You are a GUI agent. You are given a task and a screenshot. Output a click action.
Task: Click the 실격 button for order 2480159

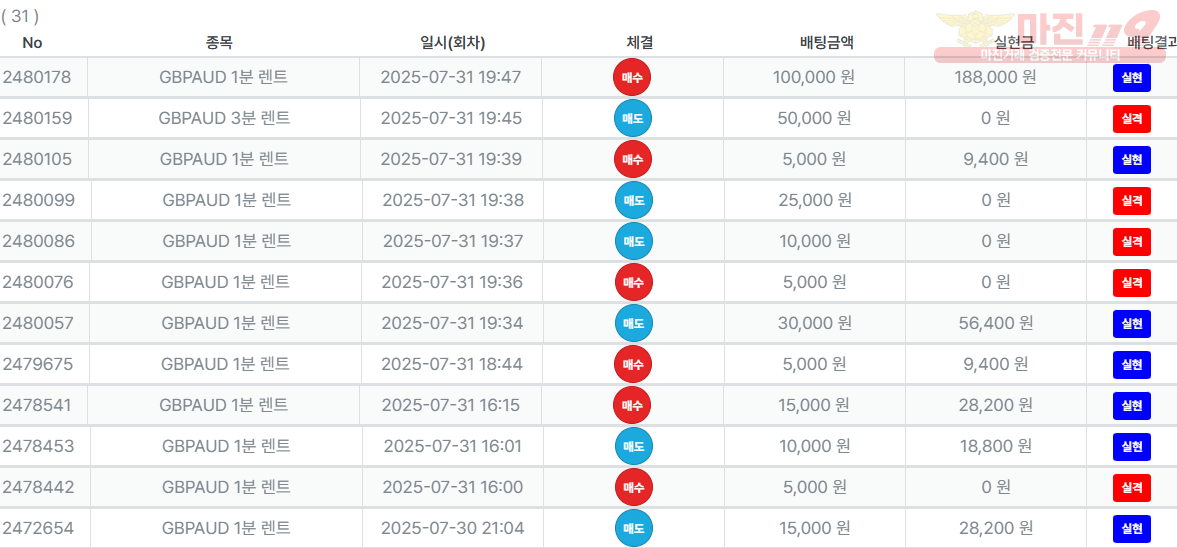(x=1131, y=119)
